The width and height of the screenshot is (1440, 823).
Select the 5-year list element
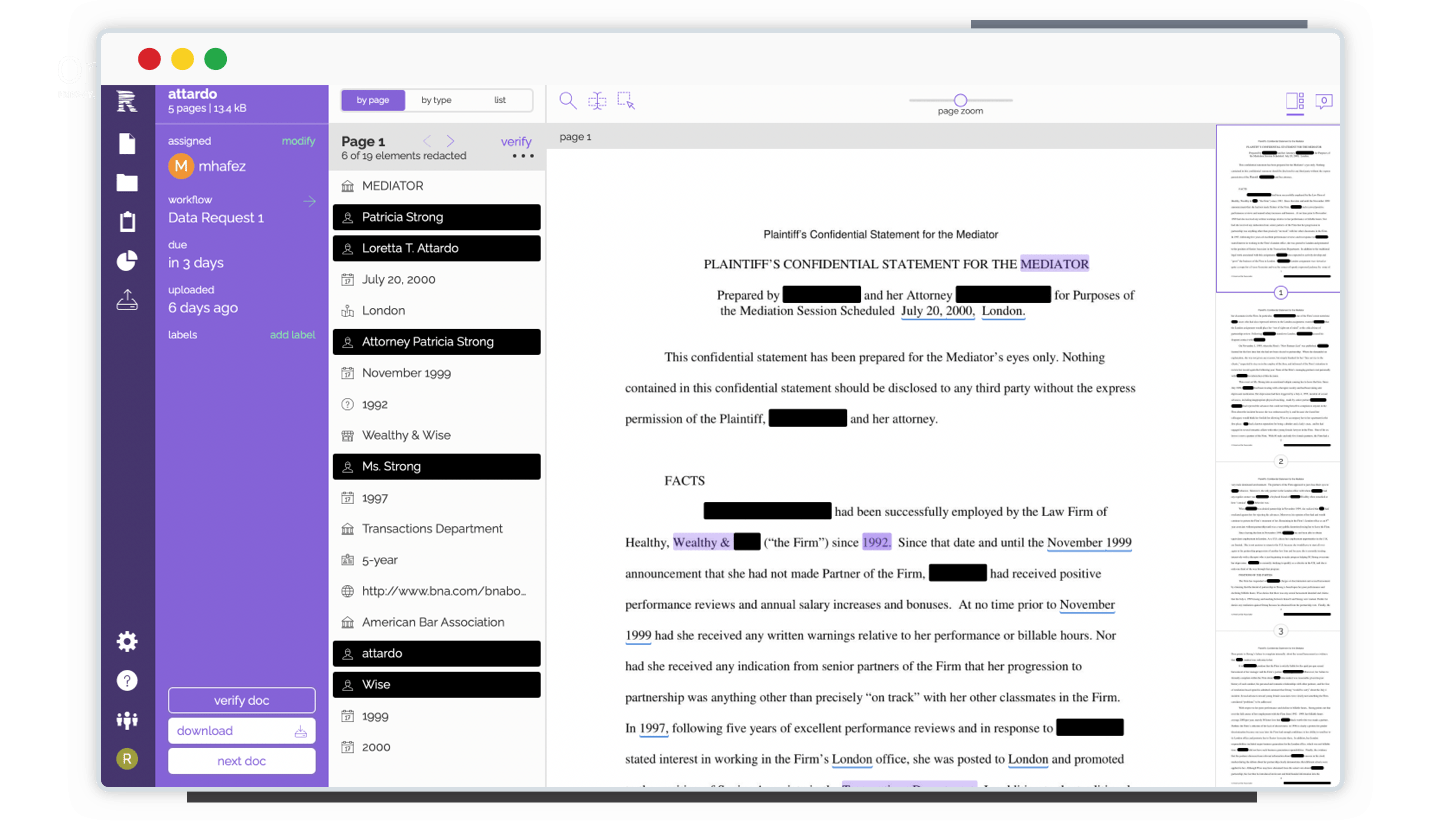437,560
